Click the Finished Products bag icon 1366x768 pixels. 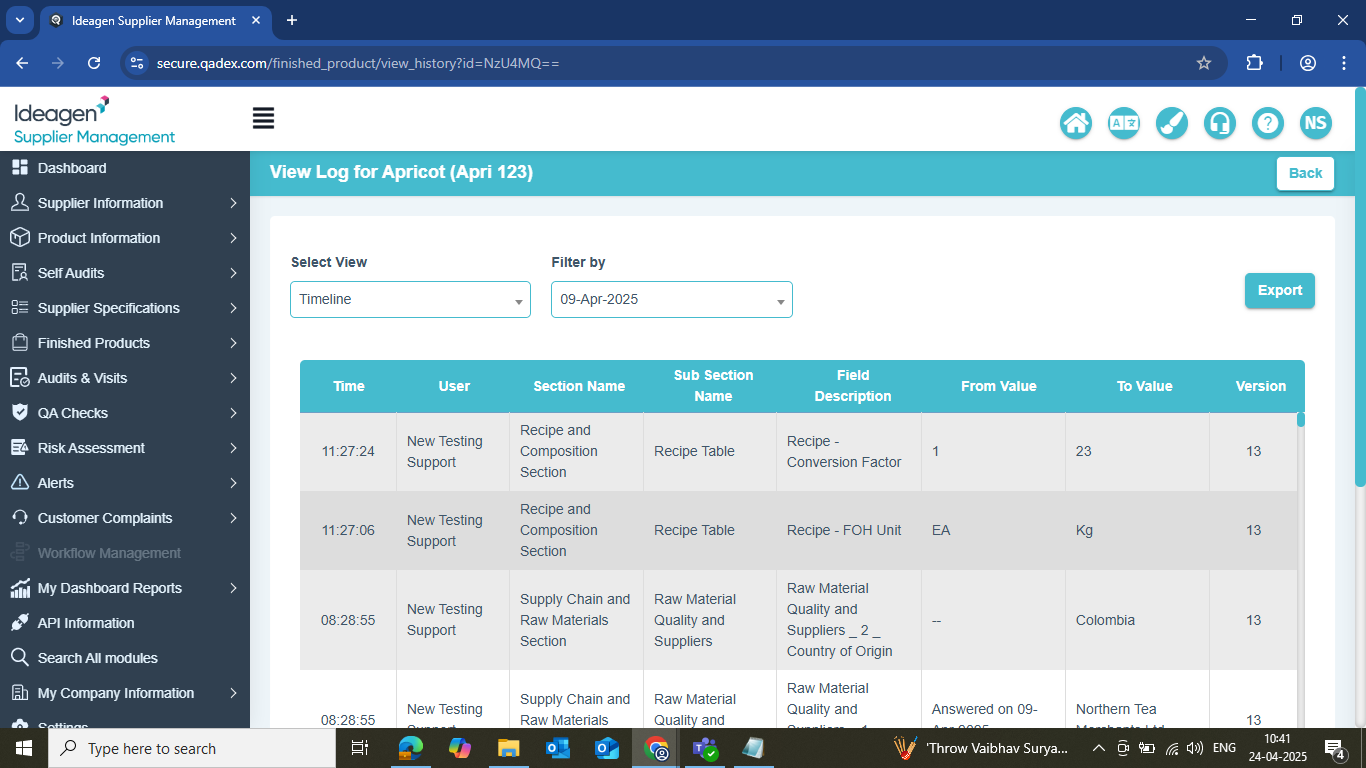coord(19,343)
